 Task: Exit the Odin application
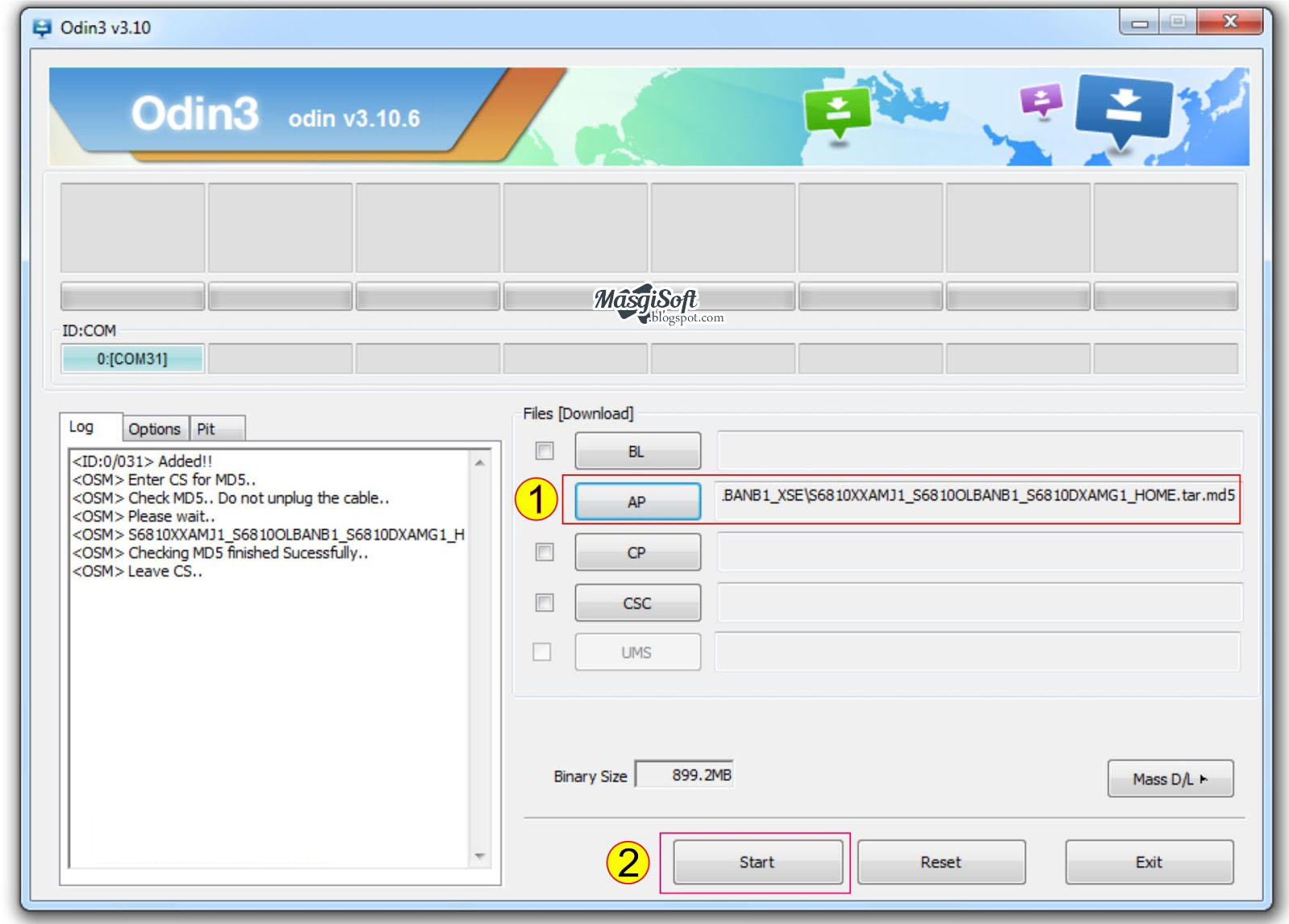tap(1149, 862)
